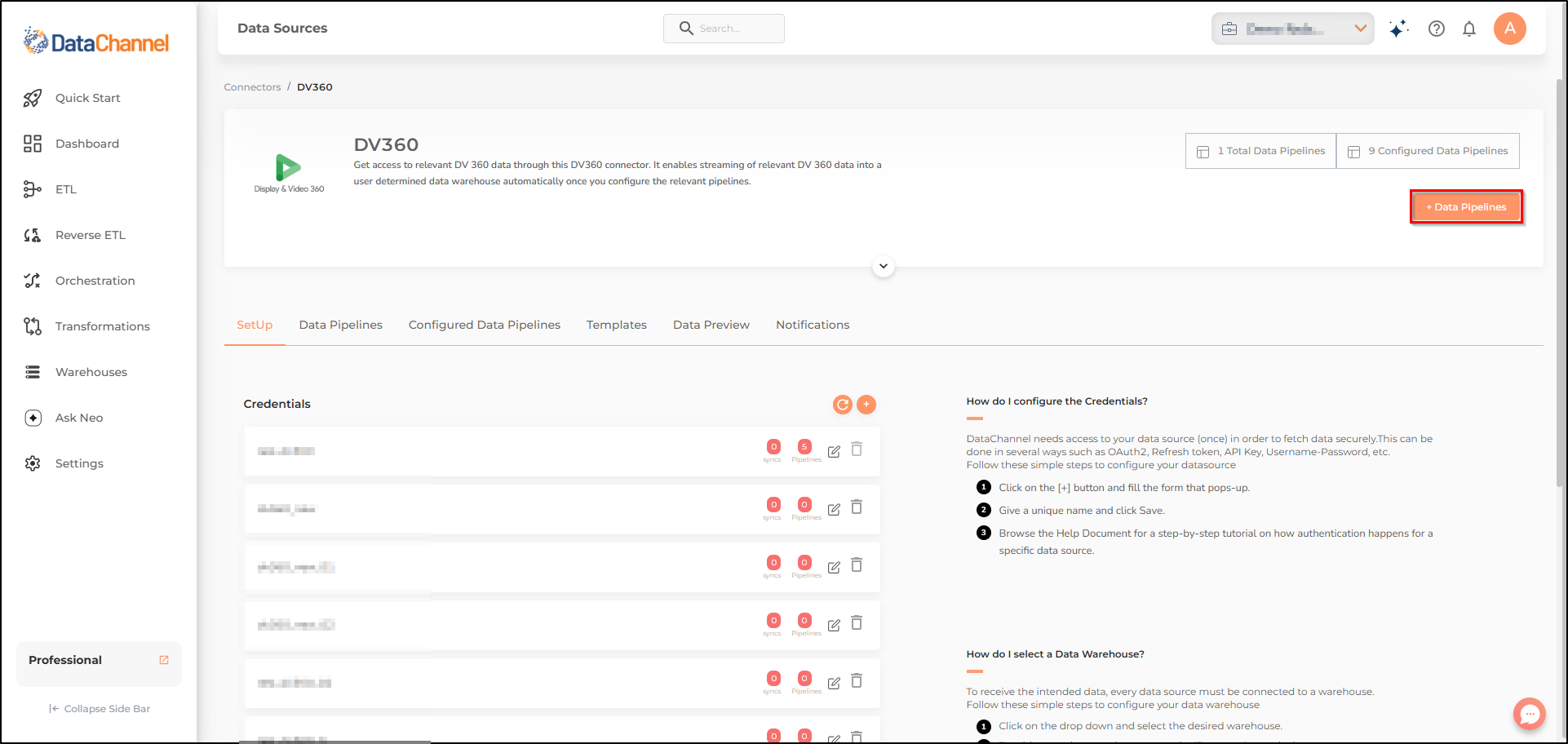Open the help question mark icon
The width and height of the screenshot is (1568, 744).
click(x=1437, y=29)
